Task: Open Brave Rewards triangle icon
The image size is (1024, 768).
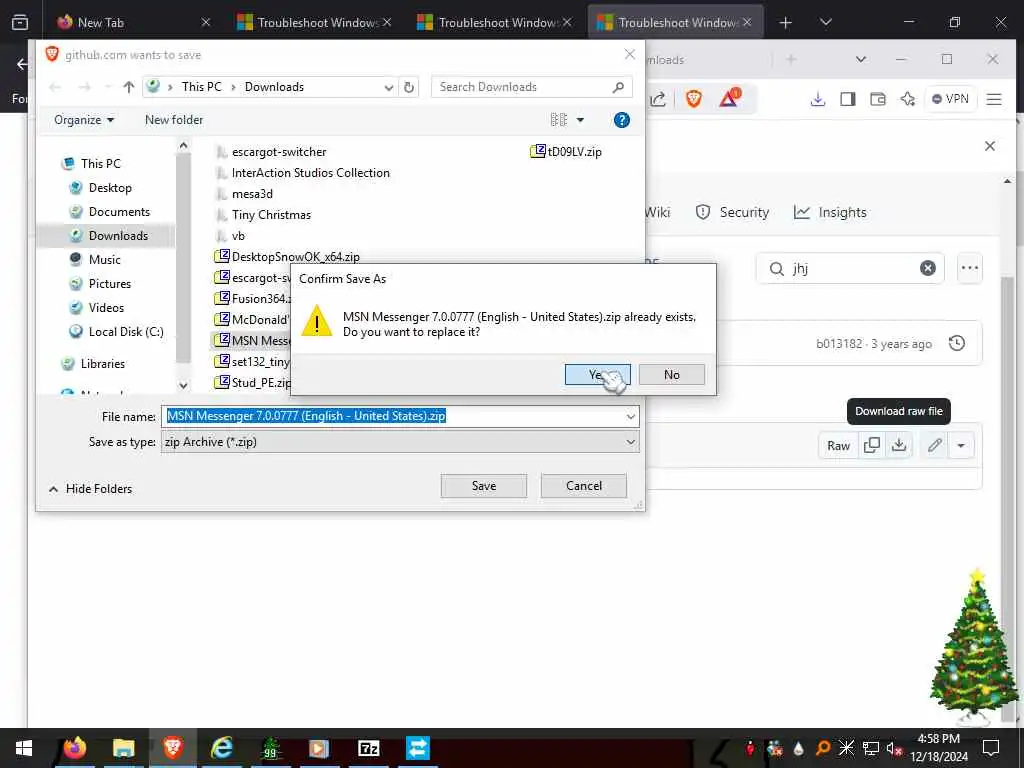Action: click(730, 98)
